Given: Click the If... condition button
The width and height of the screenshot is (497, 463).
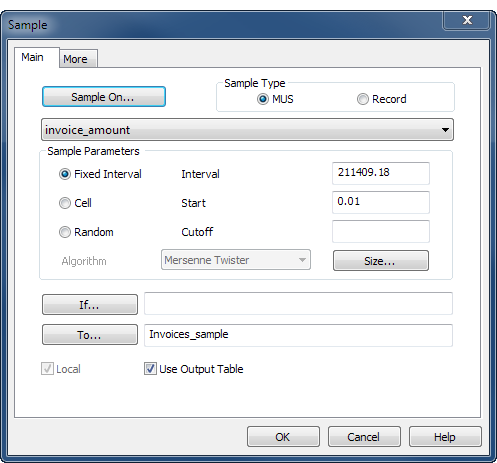Looking at the screenshot, I should (x=90, y=304).
